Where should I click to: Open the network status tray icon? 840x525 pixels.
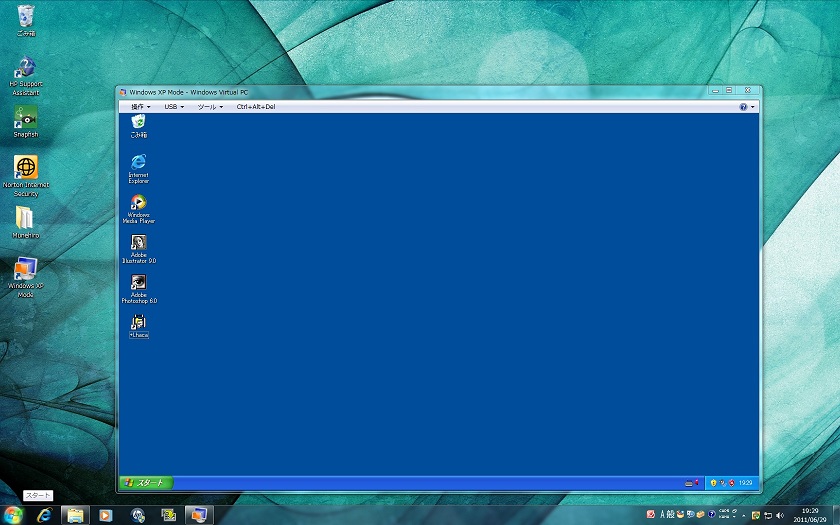768,516
